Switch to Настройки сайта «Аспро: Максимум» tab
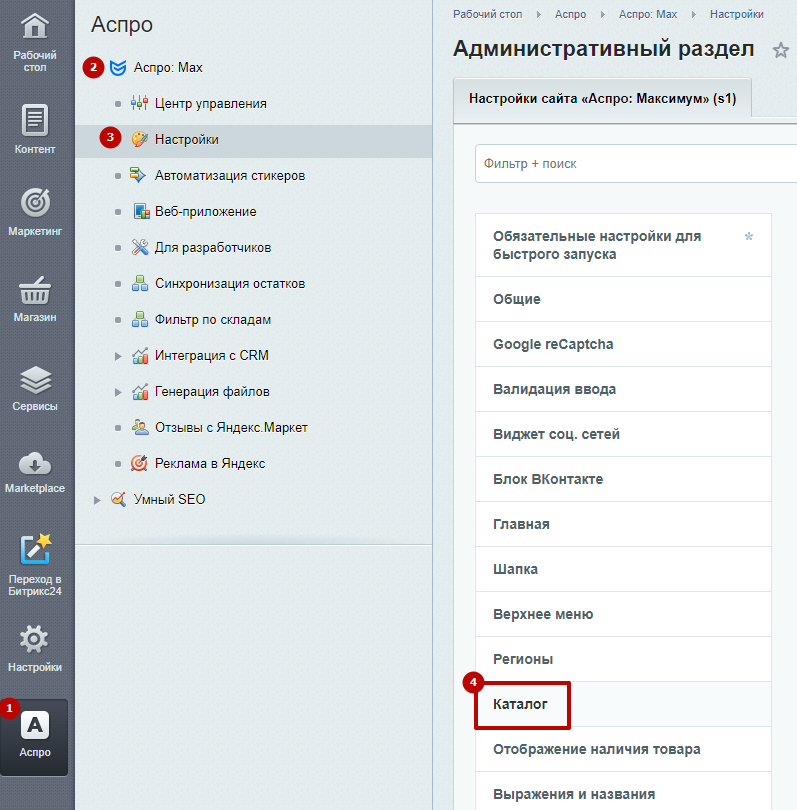 click(x=602, y=98)
